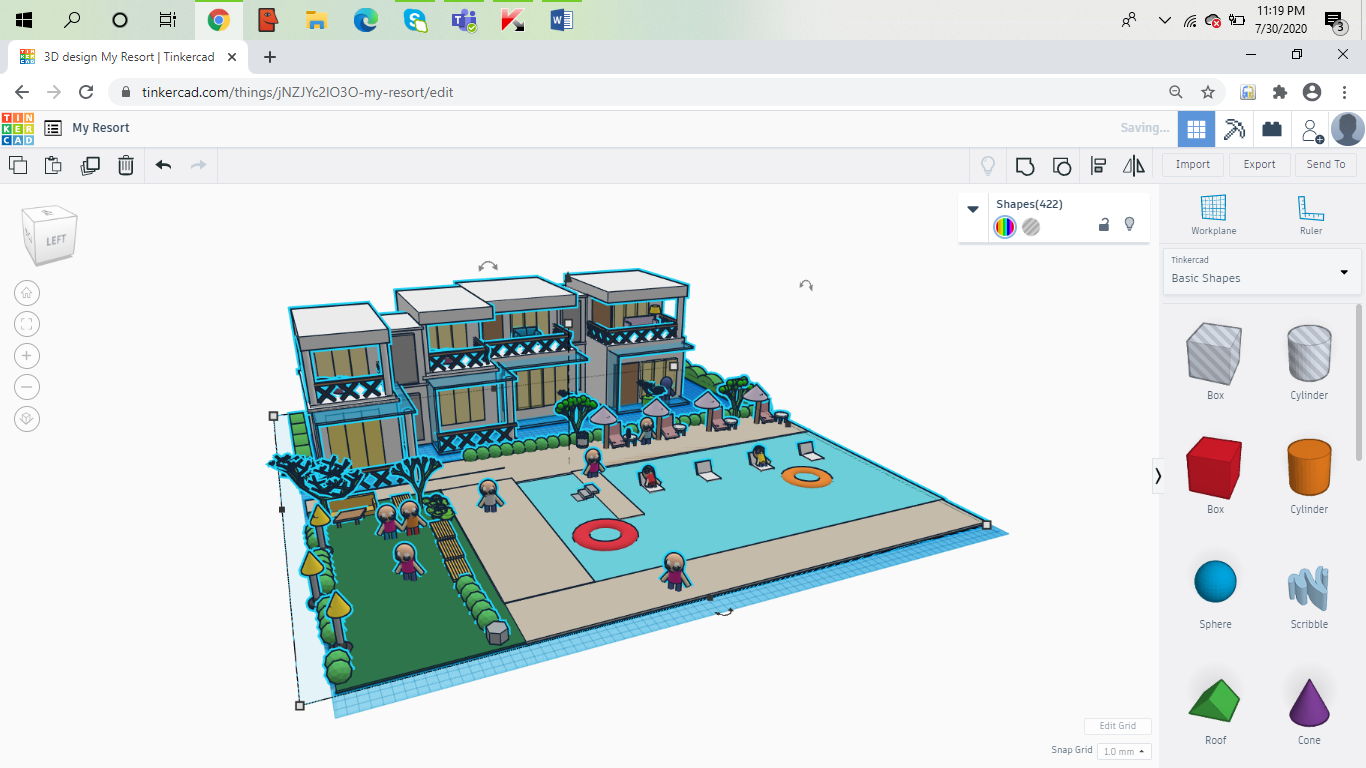Image resolution: width=1366 pixels, height=768 pixels.
Task: Open a new Chrome tab
Action: [269, 57]
